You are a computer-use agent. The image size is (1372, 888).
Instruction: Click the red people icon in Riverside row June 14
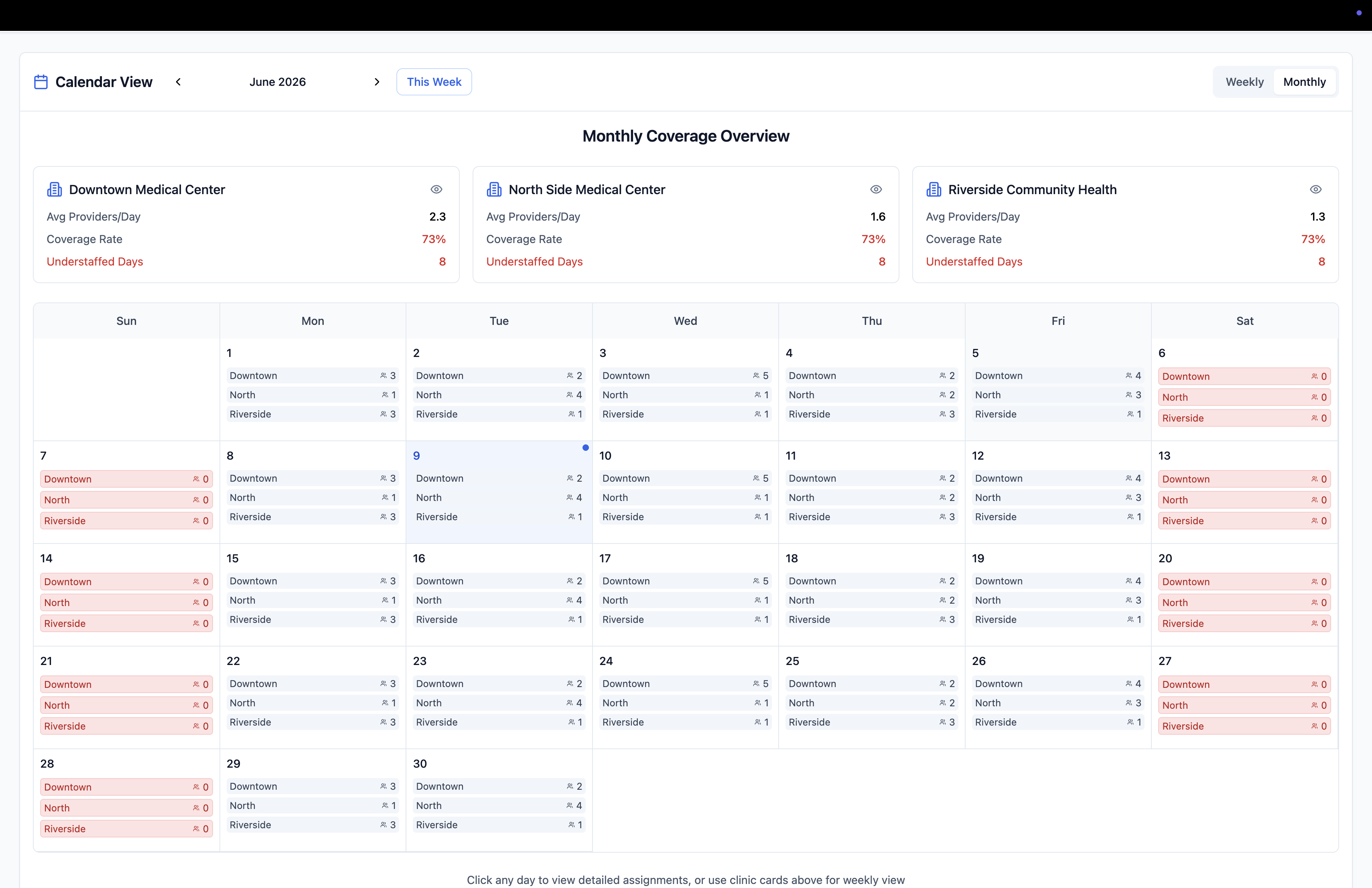point(196,623)
